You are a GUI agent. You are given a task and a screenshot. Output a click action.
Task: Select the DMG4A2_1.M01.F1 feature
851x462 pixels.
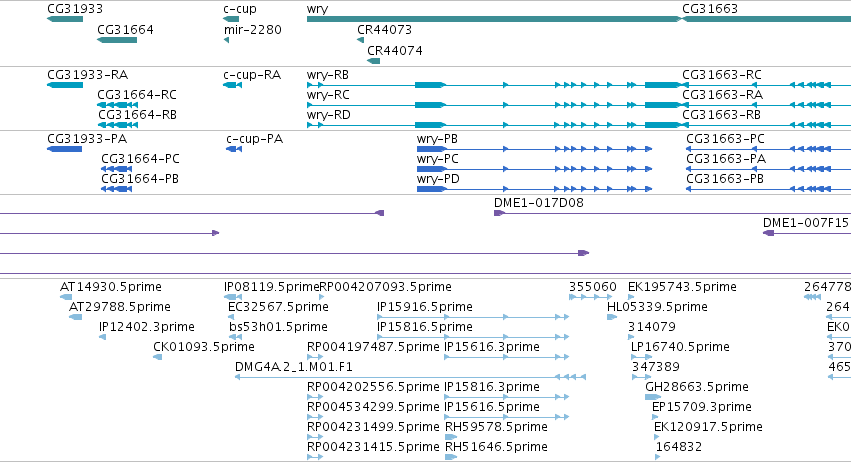410,377
